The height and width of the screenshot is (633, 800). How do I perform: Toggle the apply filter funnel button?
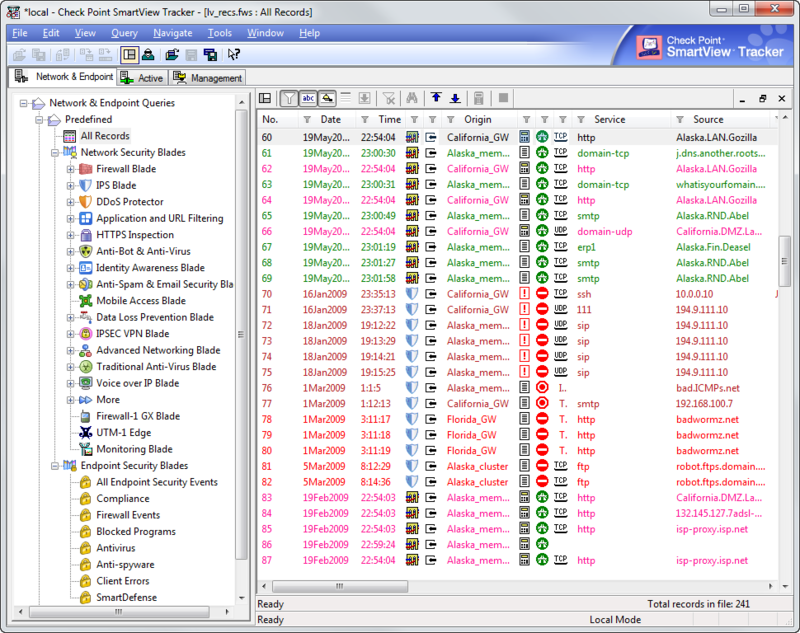(x=289, y=98)
